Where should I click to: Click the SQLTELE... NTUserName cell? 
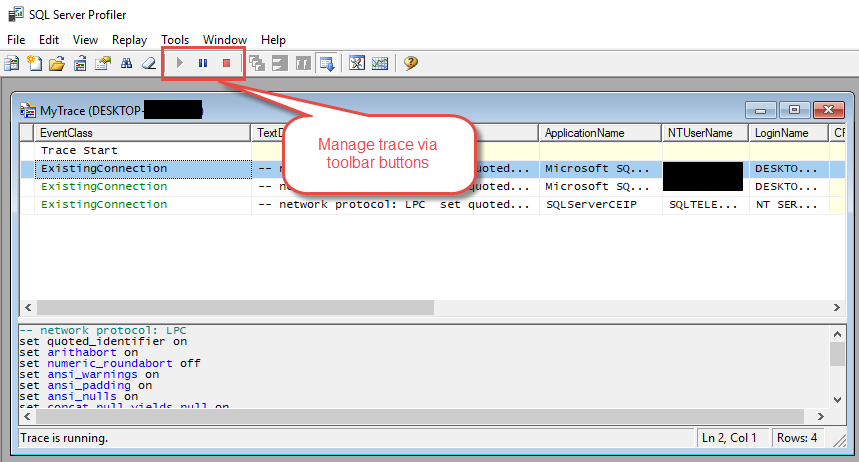tap(706, 204)
